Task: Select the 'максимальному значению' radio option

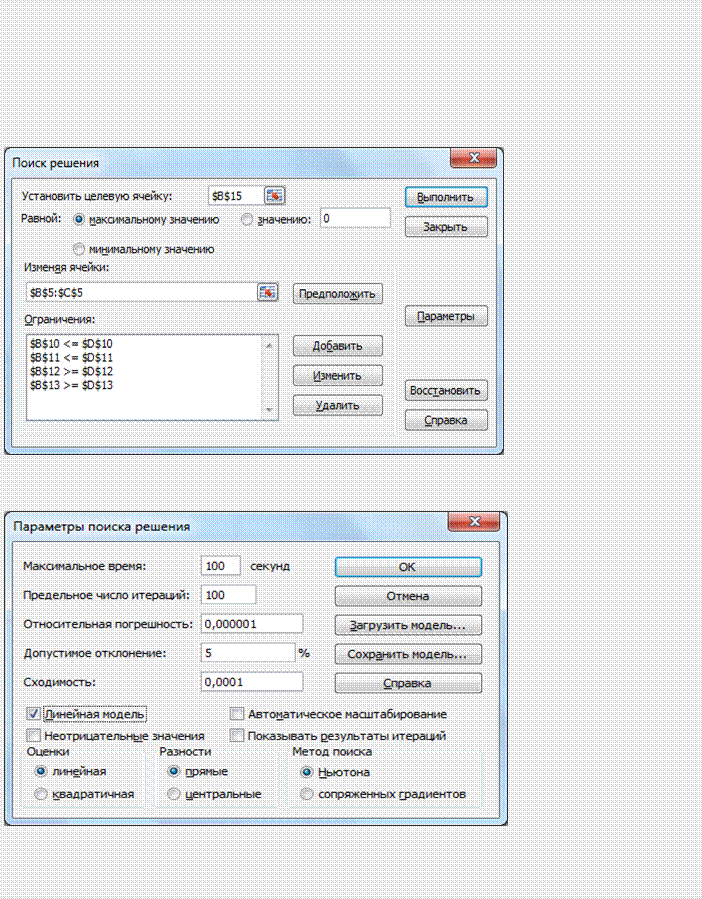Action: [x=81, y=219]
